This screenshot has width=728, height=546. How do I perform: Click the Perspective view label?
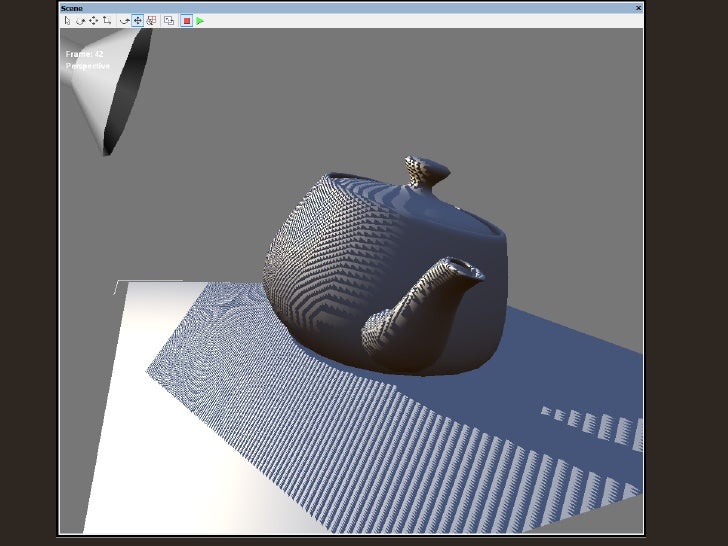point(88,66)
